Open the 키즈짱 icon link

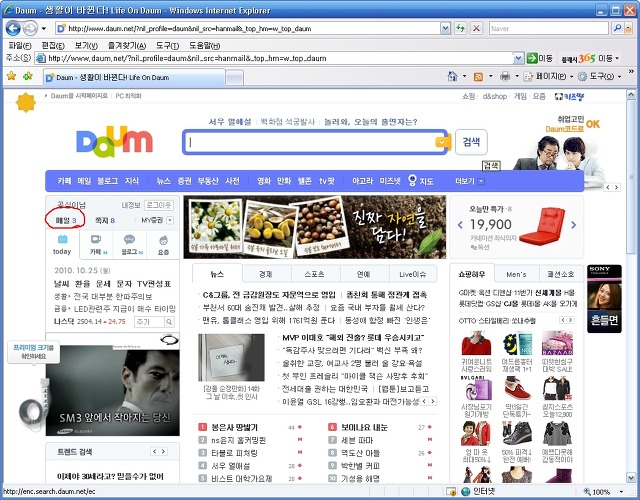pos(569,96)
